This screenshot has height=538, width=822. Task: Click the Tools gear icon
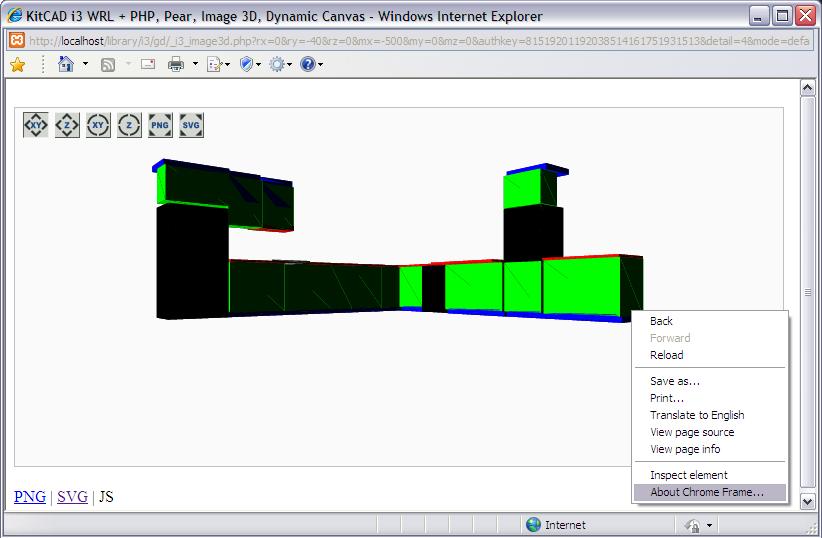277,64
